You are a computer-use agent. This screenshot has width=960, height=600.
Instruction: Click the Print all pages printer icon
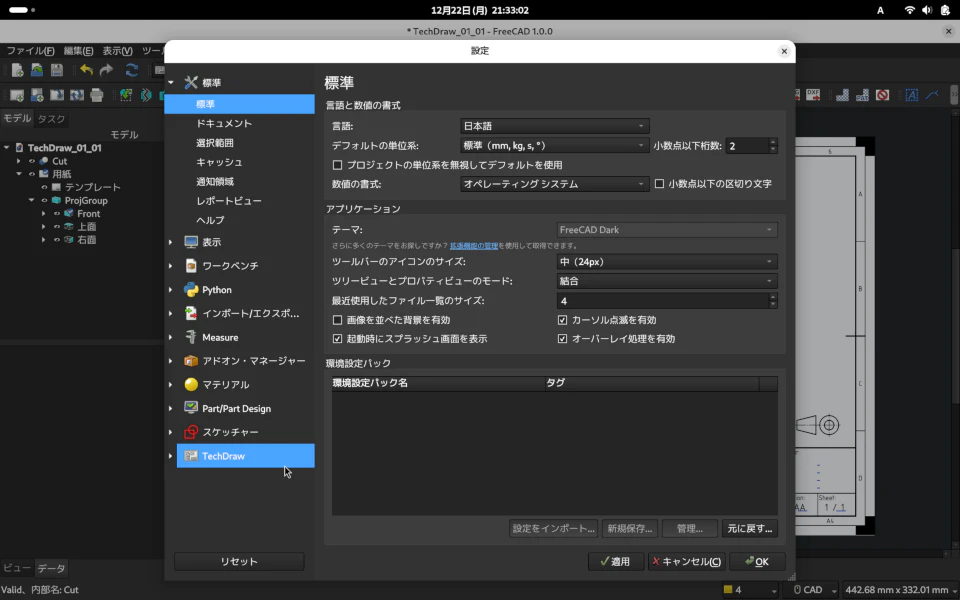pyautogui.click(x=97, y=95)
